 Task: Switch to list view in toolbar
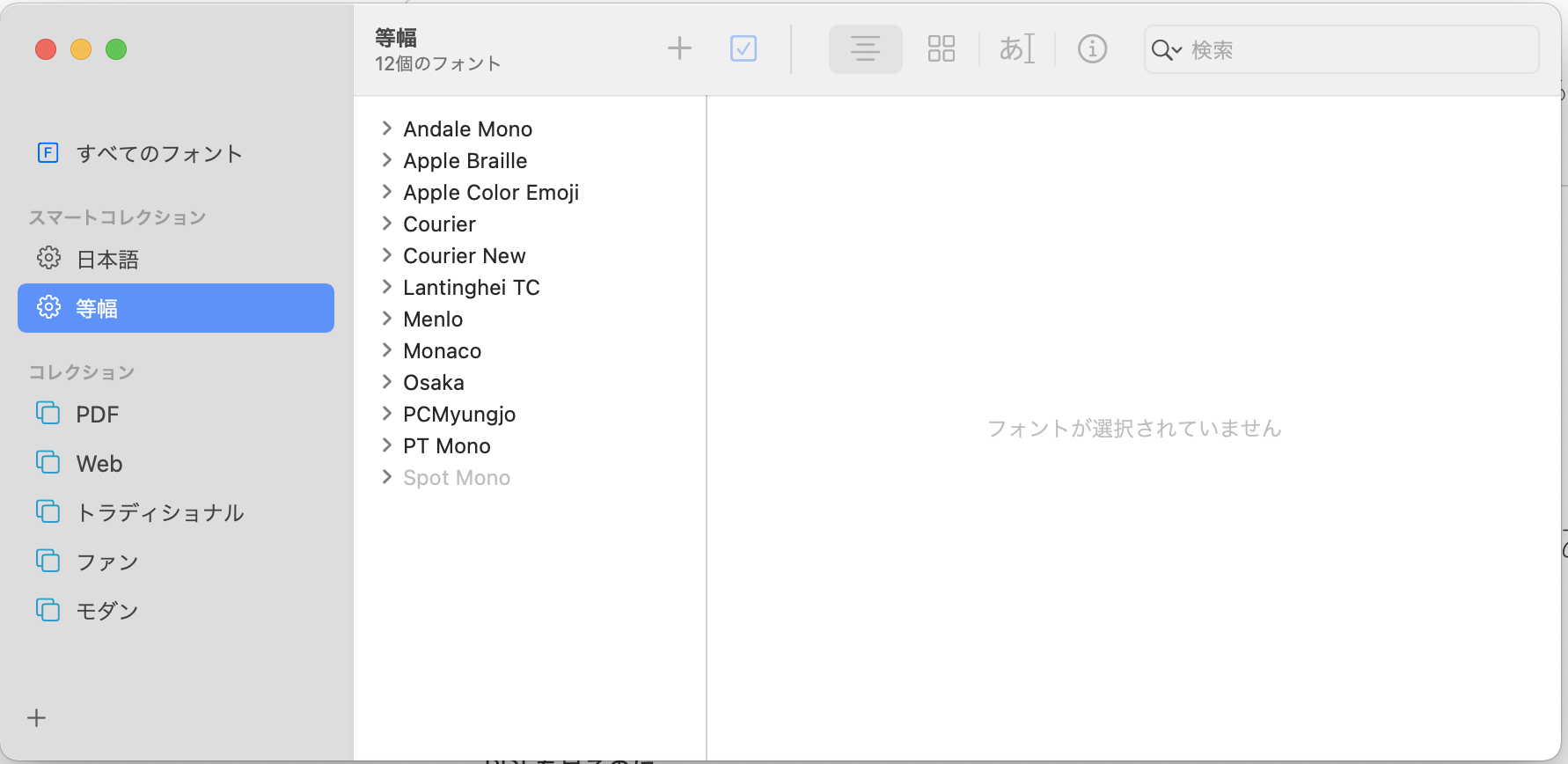tap(865, 48)
